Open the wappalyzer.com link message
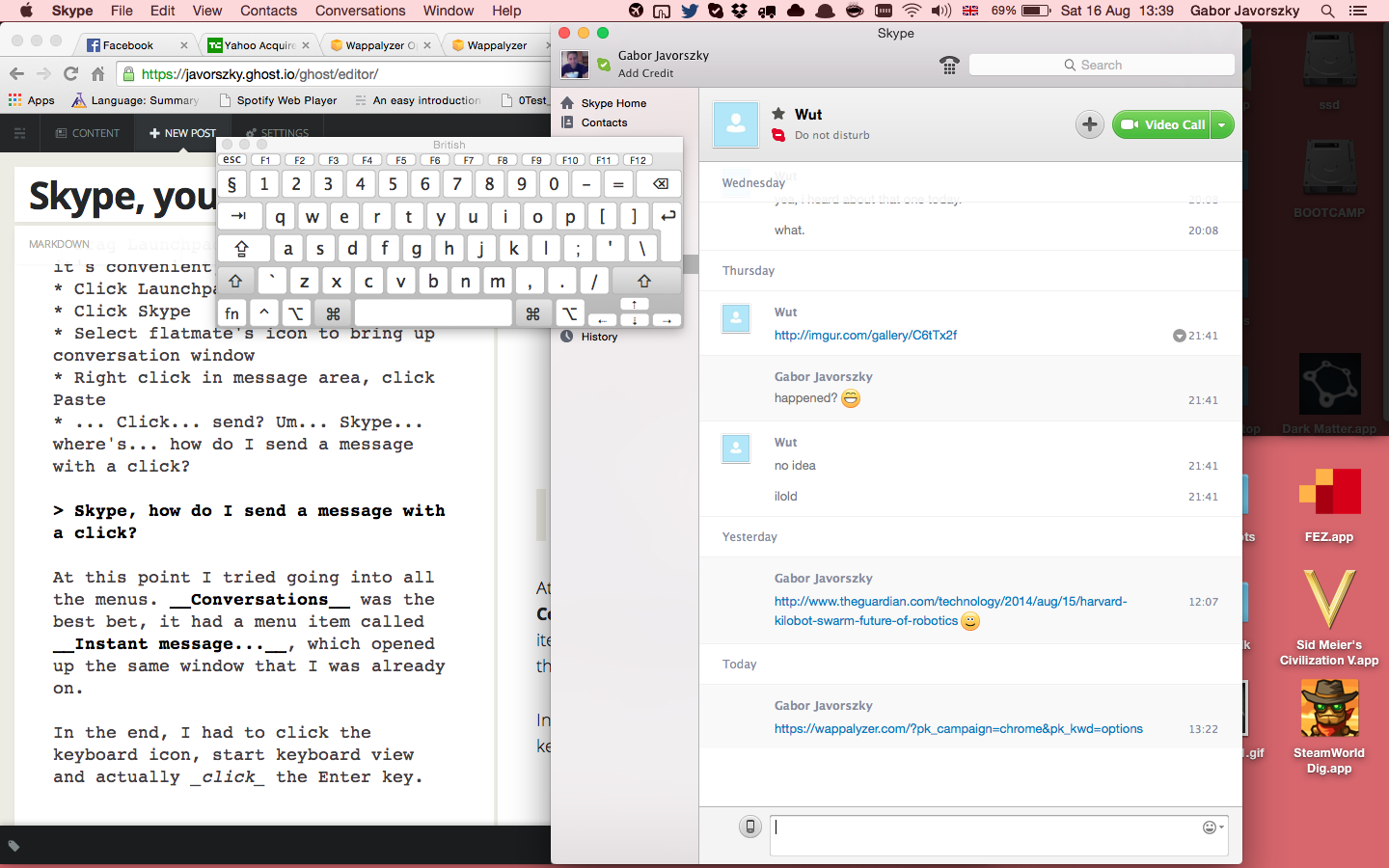The image size is (1389, 868). 958,729
